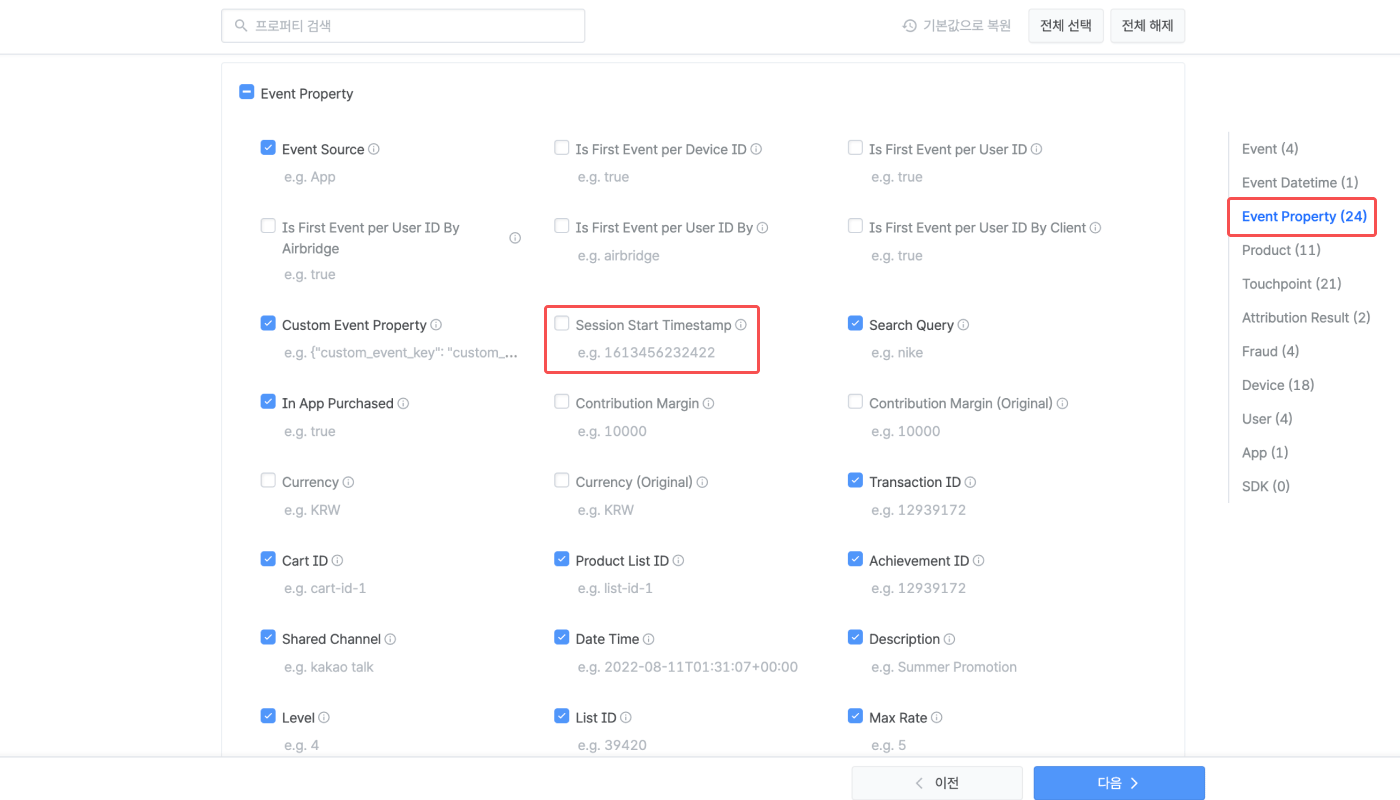Jump to Event (4) section

tap(1270, 149)
